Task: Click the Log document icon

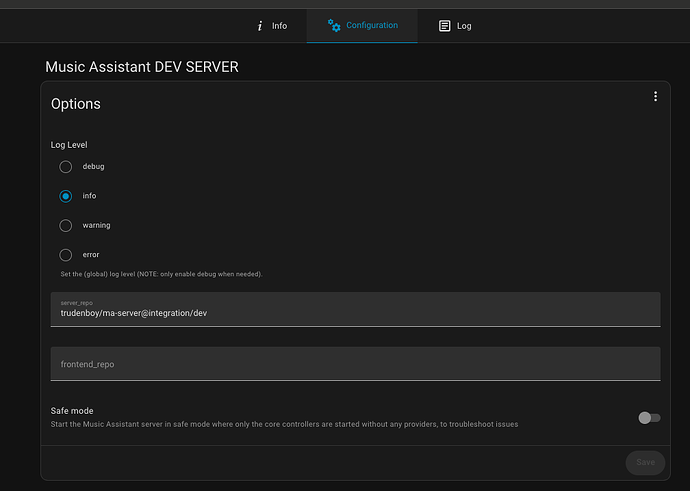Action: 444,26
